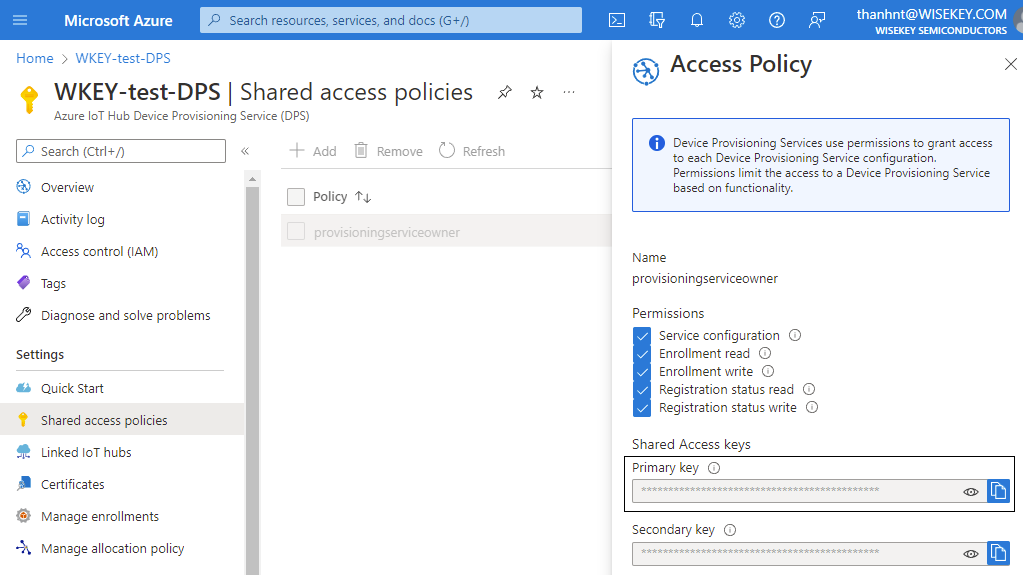The width and height of the screenshot is (1023, 575).
Task: Show the Primary key value
Action: 970,492
